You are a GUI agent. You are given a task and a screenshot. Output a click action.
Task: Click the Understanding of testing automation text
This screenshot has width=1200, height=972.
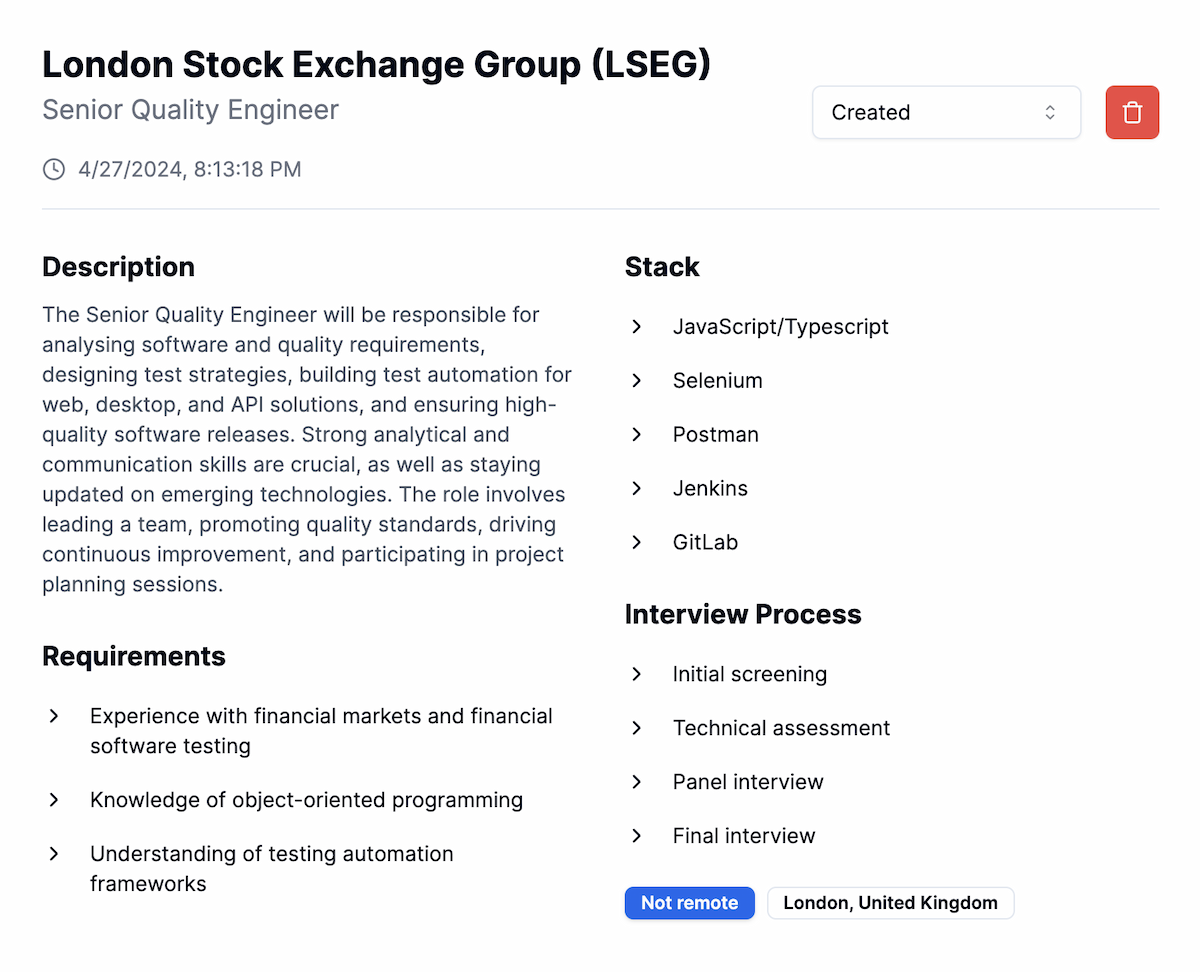point(272,869)
